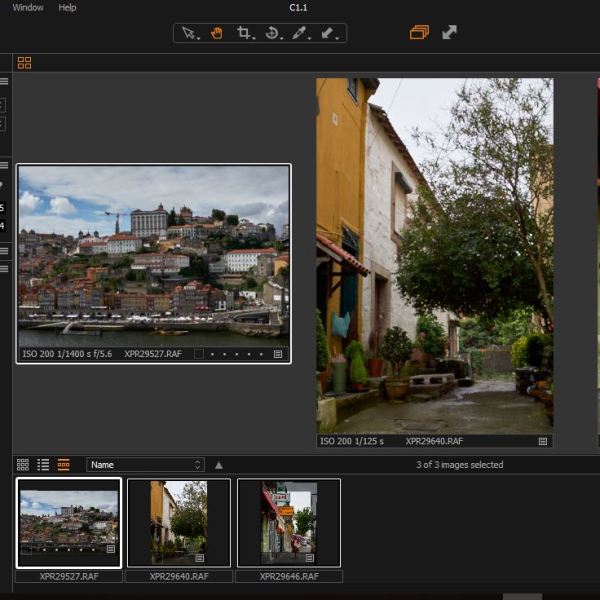Click the XPR29640.RAF filename label in browser
The height and width of the screenshot is (600, 600).
coord(179,577)
